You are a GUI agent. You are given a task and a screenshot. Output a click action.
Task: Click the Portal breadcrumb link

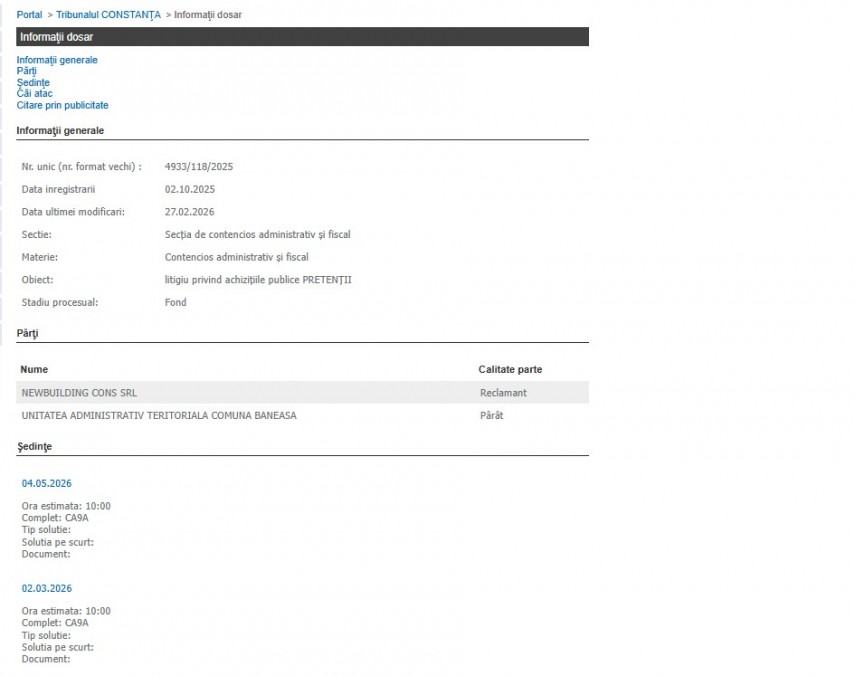29,15
